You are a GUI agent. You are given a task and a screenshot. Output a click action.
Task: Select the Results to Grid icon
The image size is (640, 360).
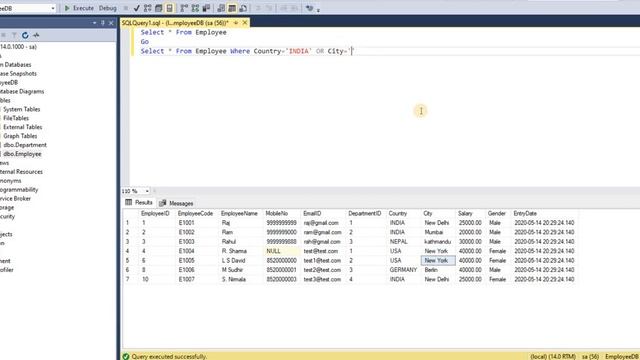point(232,8)
